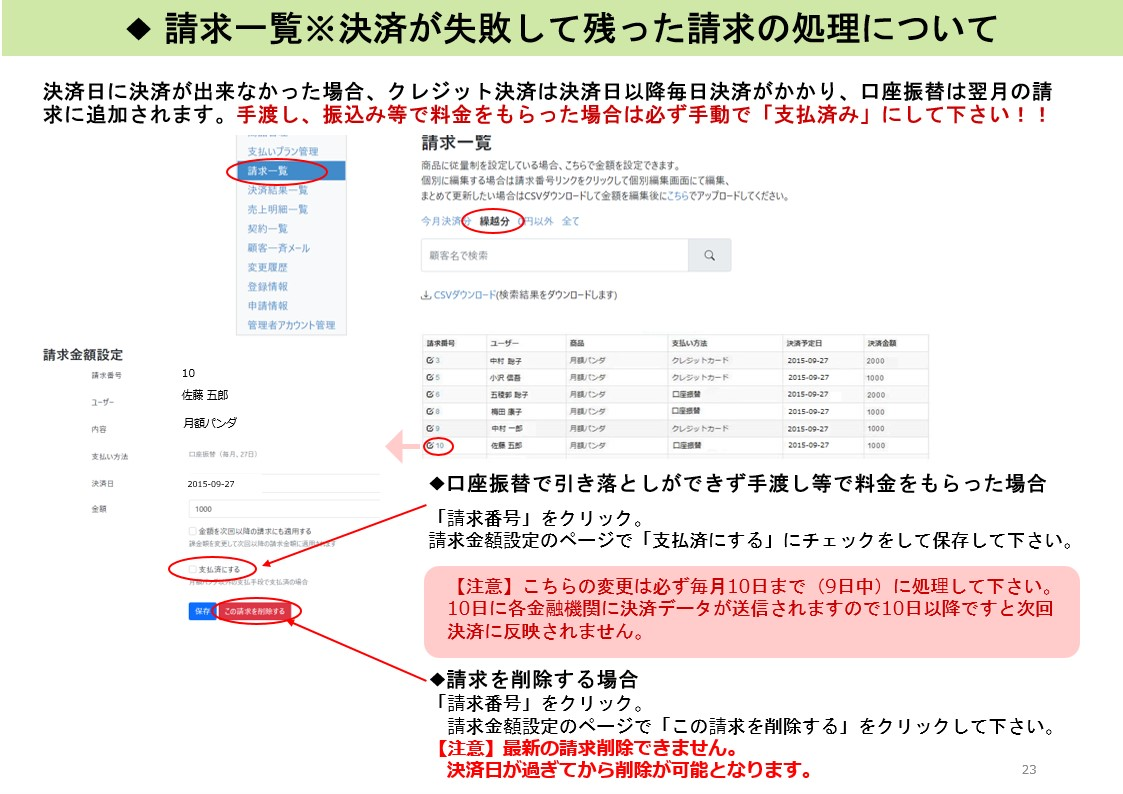Open 決済結果一覧 in the sidebar menu

277,190
